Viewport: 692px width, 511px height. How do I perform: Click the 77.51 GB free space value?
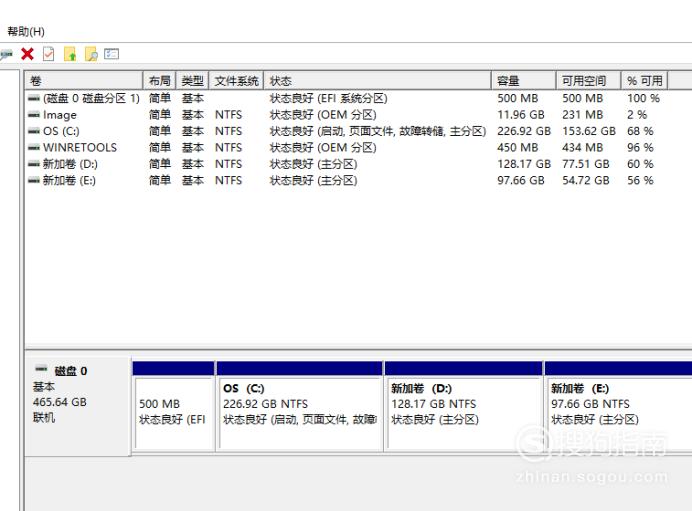[586, 164]
